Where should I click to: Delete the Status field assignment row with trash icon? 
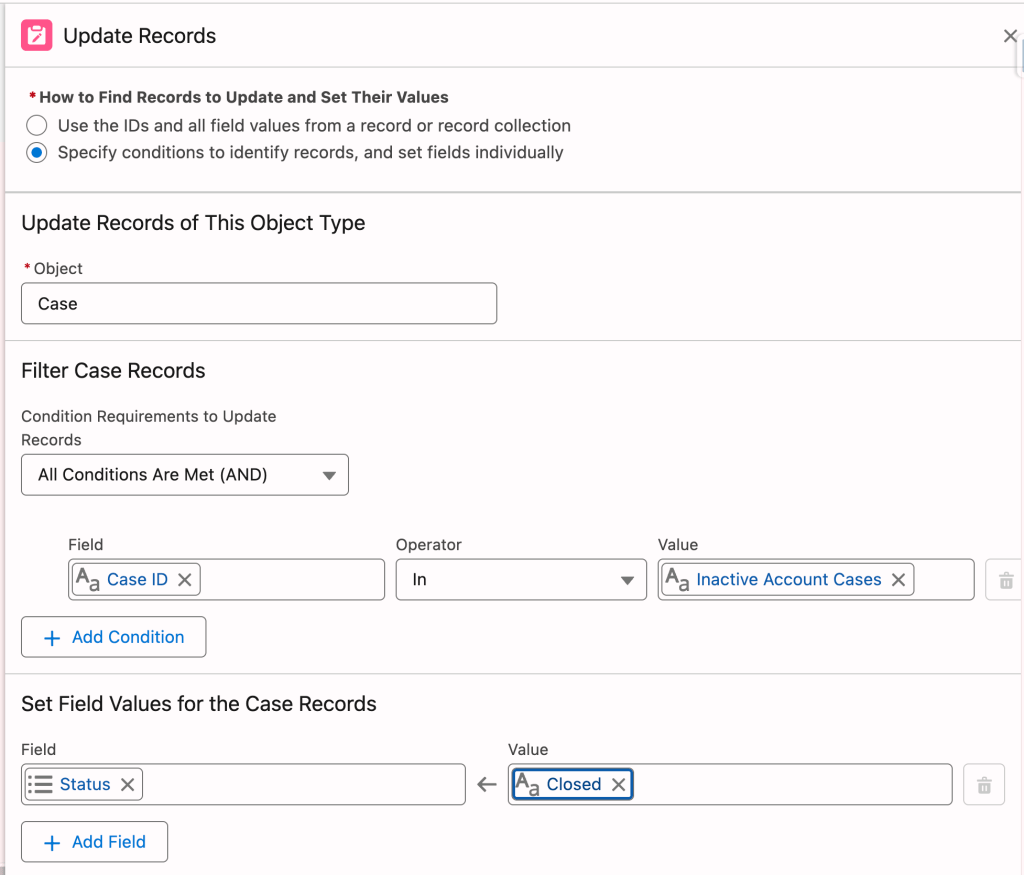[x=984, y=784]
